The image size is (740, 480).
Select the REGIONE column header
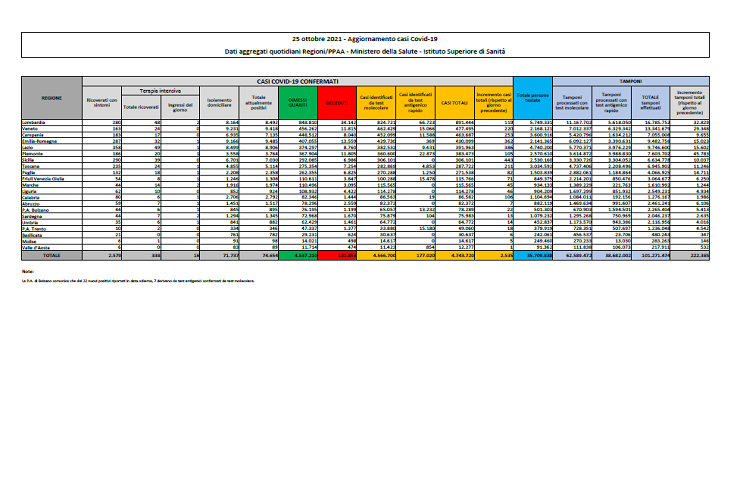[51, 98]
